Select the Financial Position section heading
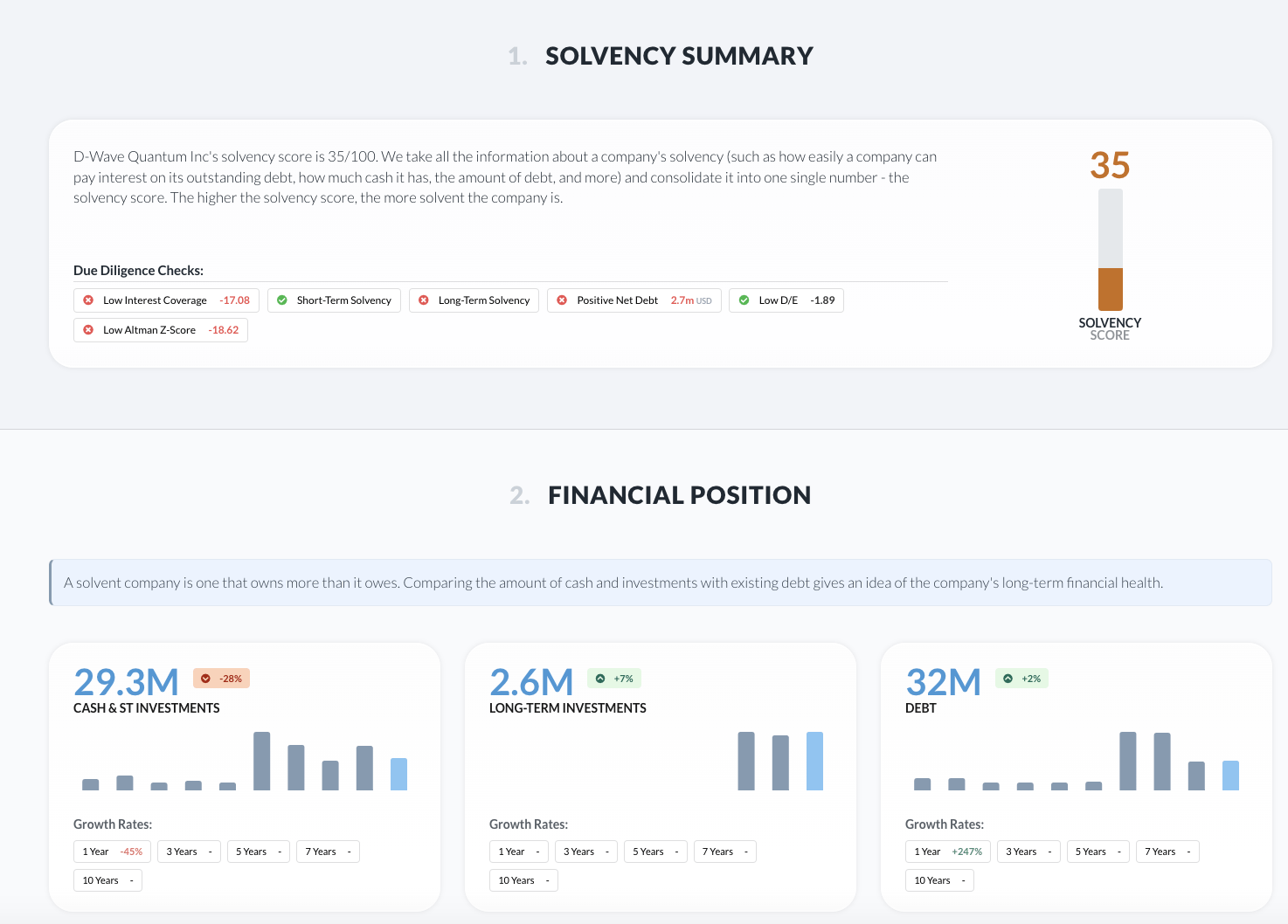This screenshot has height=924, width=1288. pyautogui.click(x=679, y=494)
